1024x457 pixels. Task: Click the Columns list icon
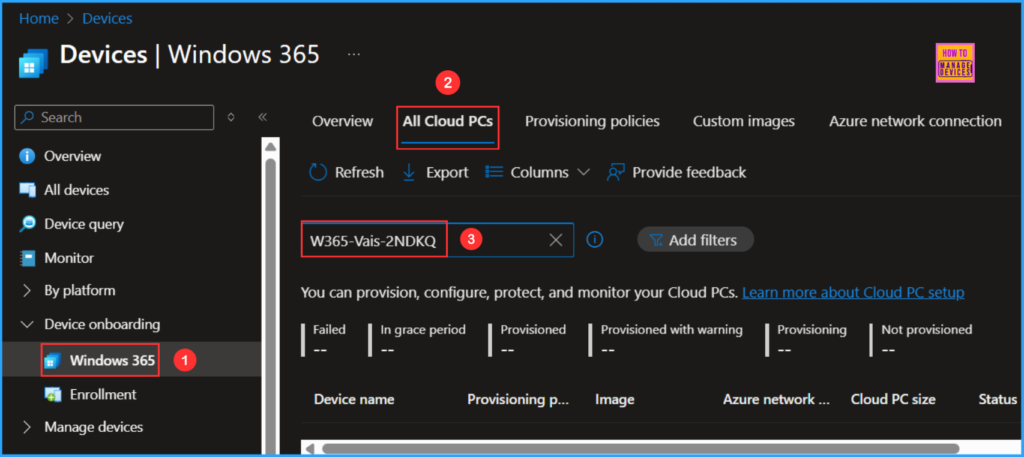pyautogui.click(x=494, y=172)
